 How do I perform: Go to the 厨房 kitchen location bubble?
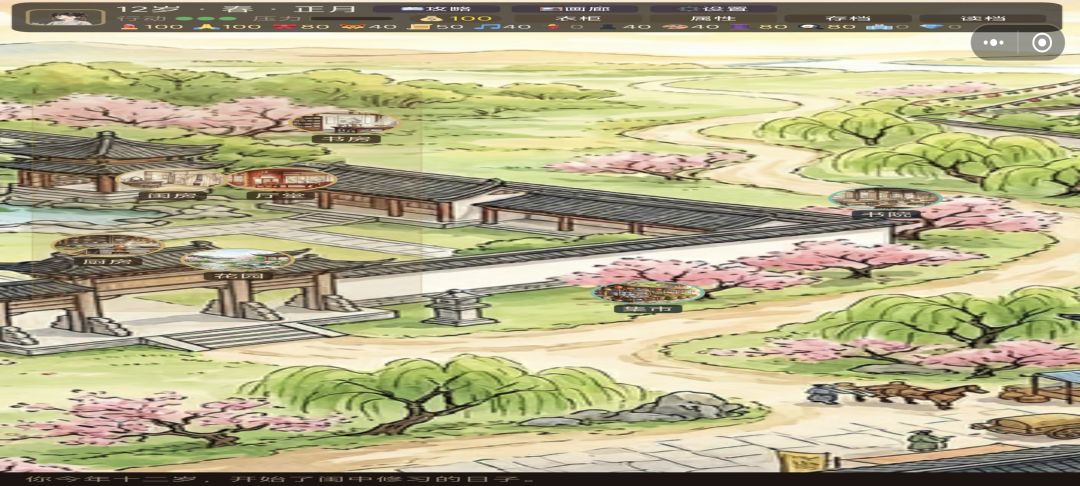(x=107, y=245)
